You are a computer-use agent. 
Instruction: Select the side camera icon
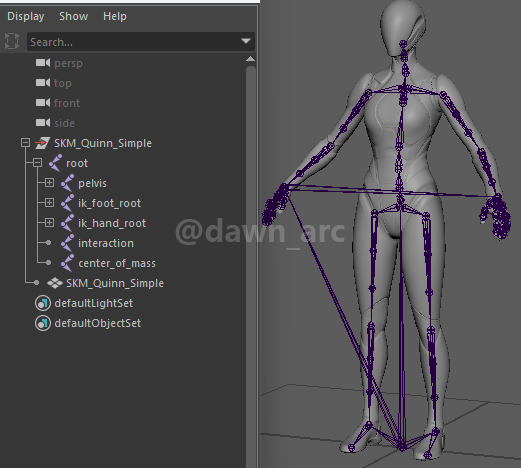coord(43,123)
